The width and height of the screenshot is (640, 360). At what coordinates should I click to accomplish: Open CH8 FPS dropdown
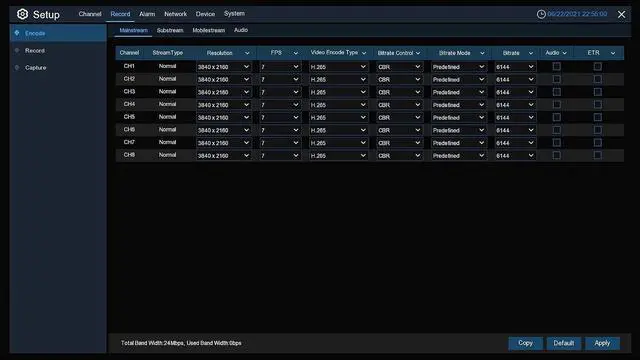[280, 156]
